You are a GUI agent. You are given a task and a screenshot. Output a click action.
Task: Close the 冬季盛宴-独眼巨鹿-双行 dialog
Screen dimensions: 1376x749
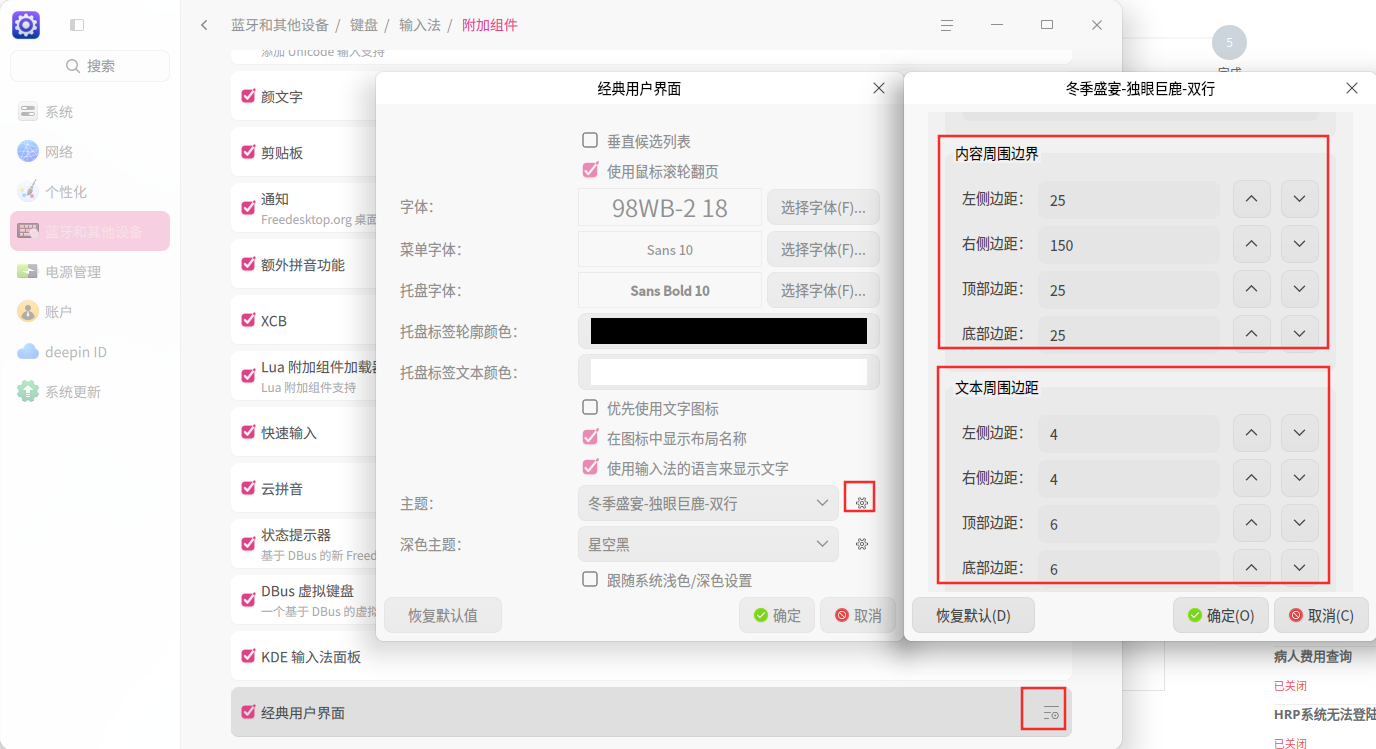(x=1352, y=88)
